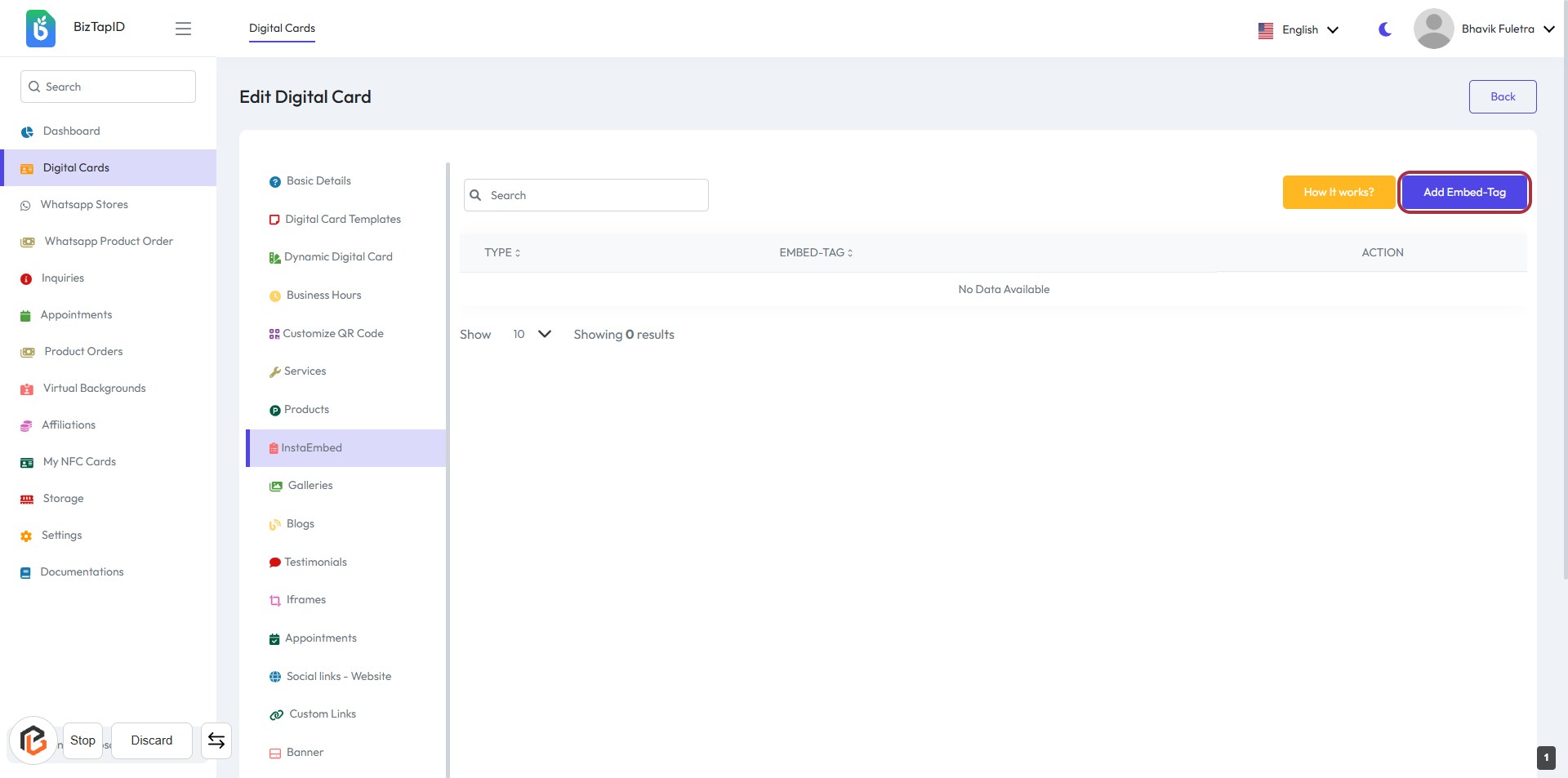
Task: Sort table by TYPE column
Action: point(501,253)
